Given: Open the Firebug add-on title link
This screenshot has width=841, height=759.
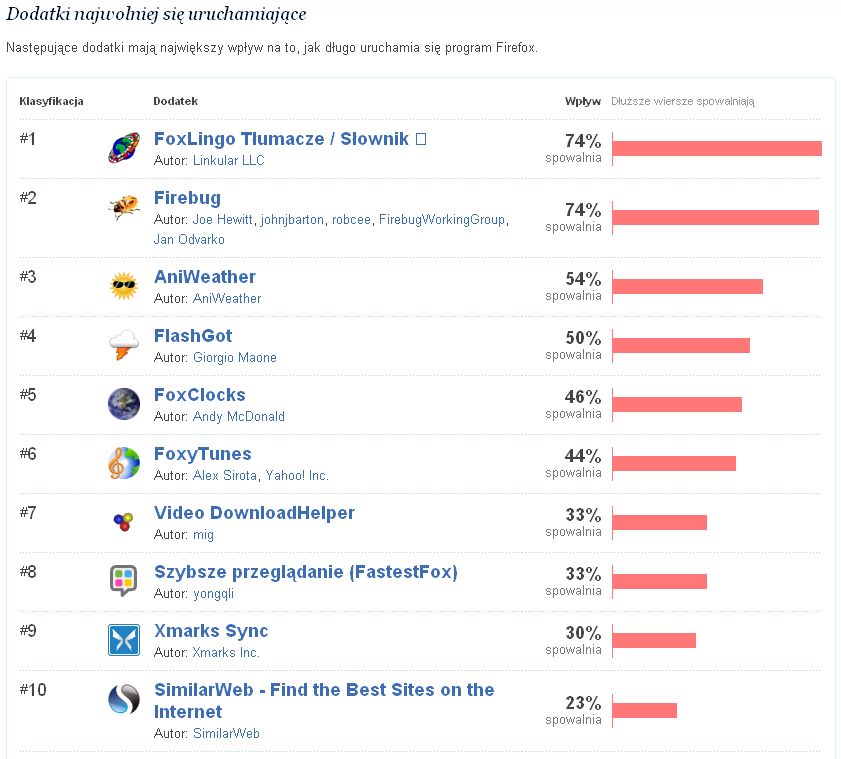Looking at the screenshot, I should tap(187, 198).
